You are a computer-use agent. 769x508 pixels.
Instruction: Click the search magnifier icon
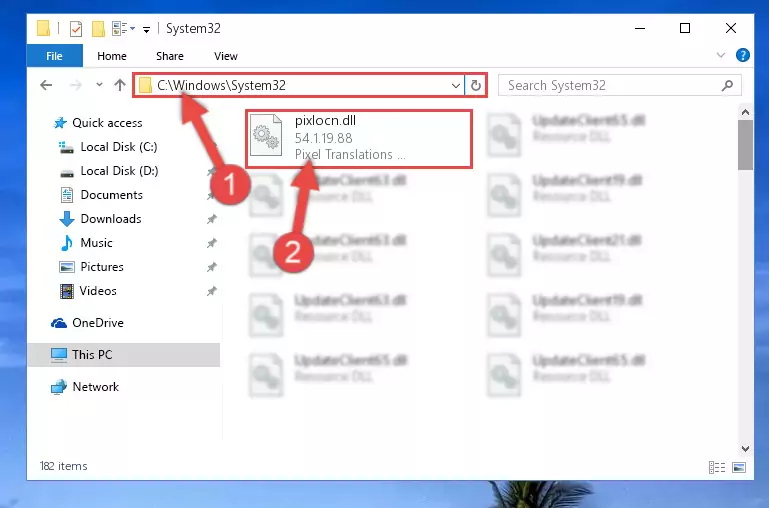tap(727, 85)
